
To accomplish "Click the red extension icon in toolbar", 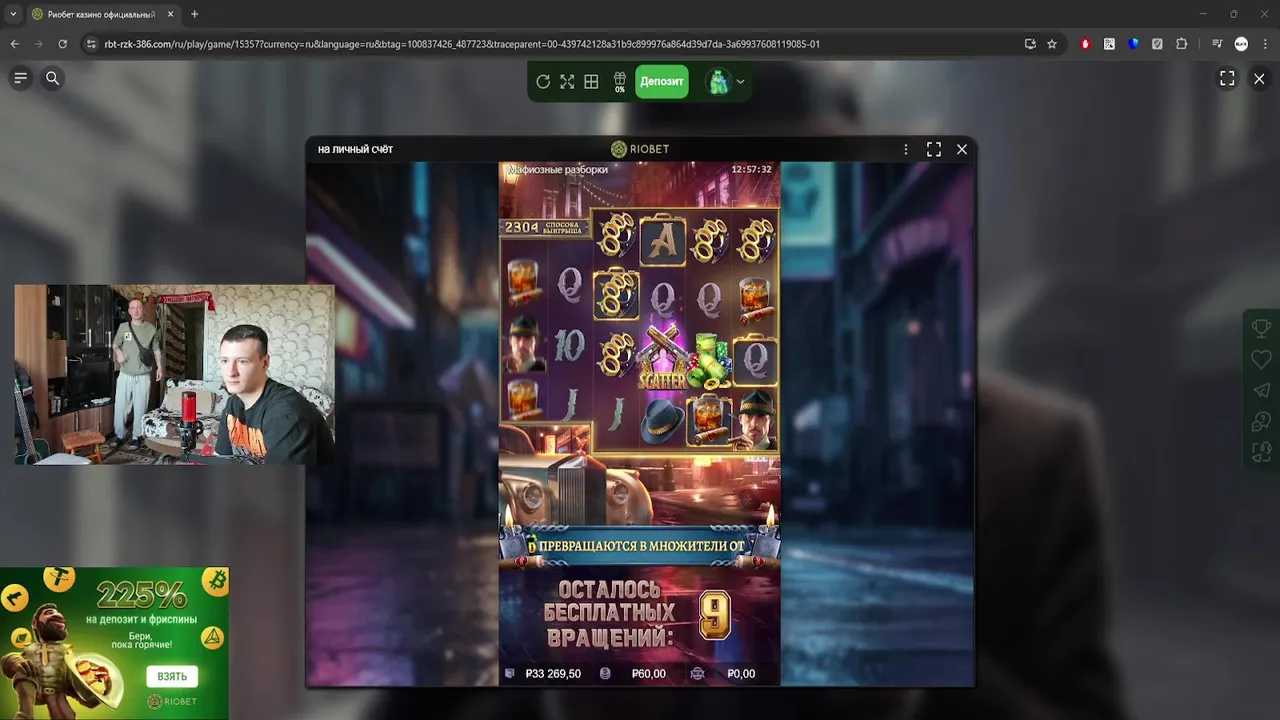I will (x=1085, y=44).
